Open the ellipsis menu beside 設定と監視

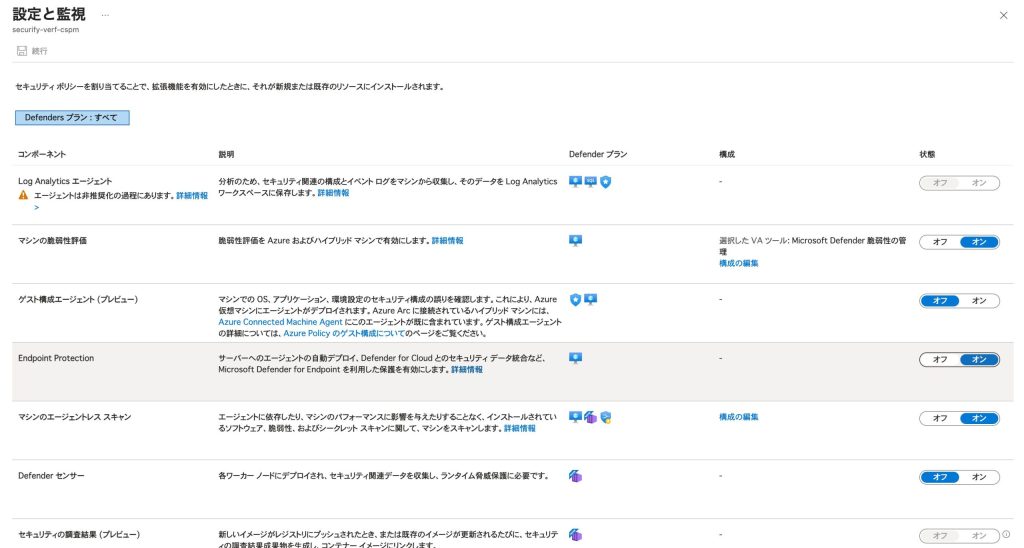pyautogui.click(x=105, y=15)
